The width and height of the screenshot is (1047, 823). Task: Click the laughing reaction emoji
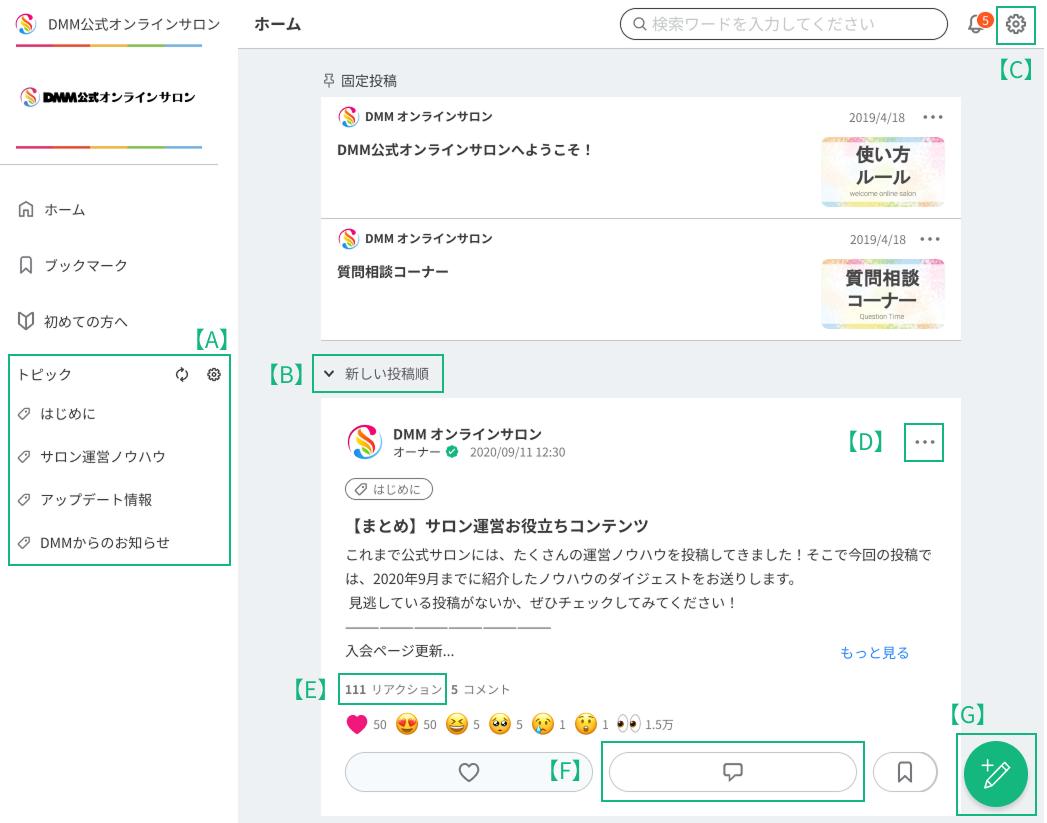click(457, 724)
